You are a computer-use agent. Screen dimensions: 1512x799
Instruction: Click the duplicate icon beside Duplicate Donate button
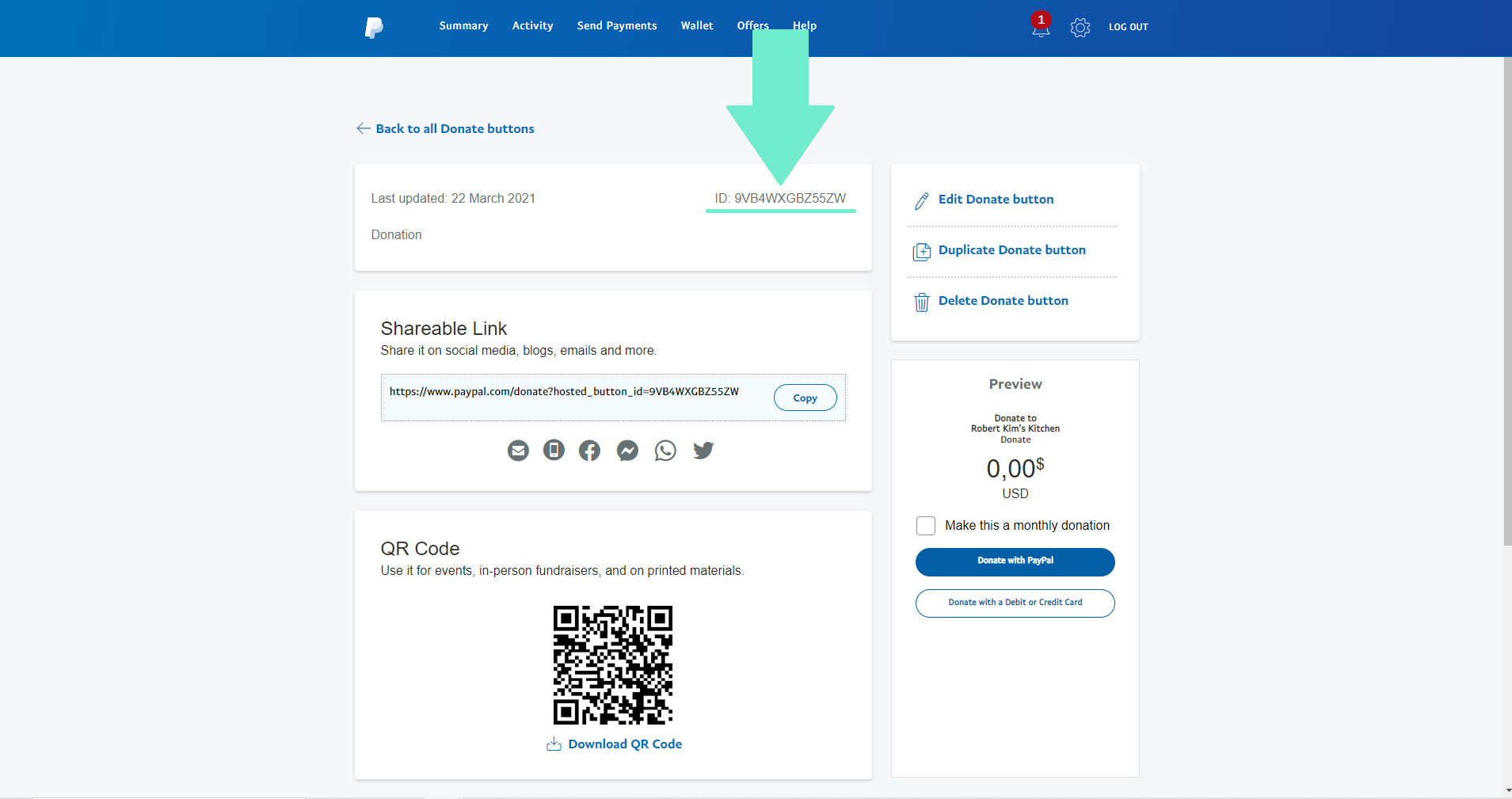(921, 251)
